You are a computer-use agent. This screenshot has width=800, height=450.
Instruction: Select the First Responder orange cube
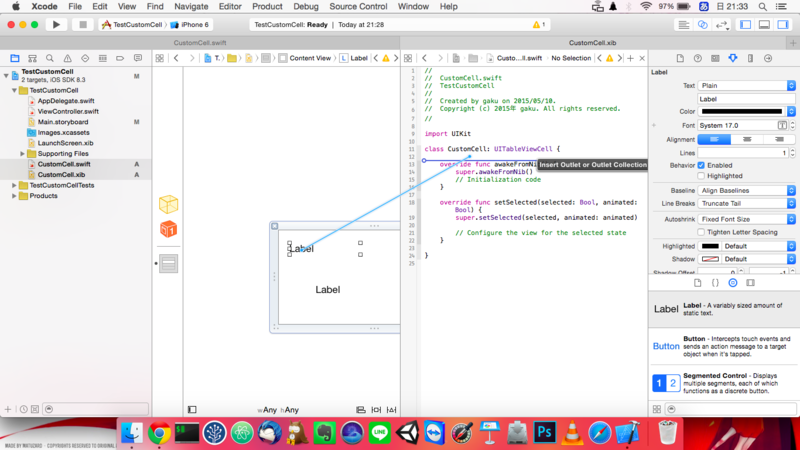point(168,229)
